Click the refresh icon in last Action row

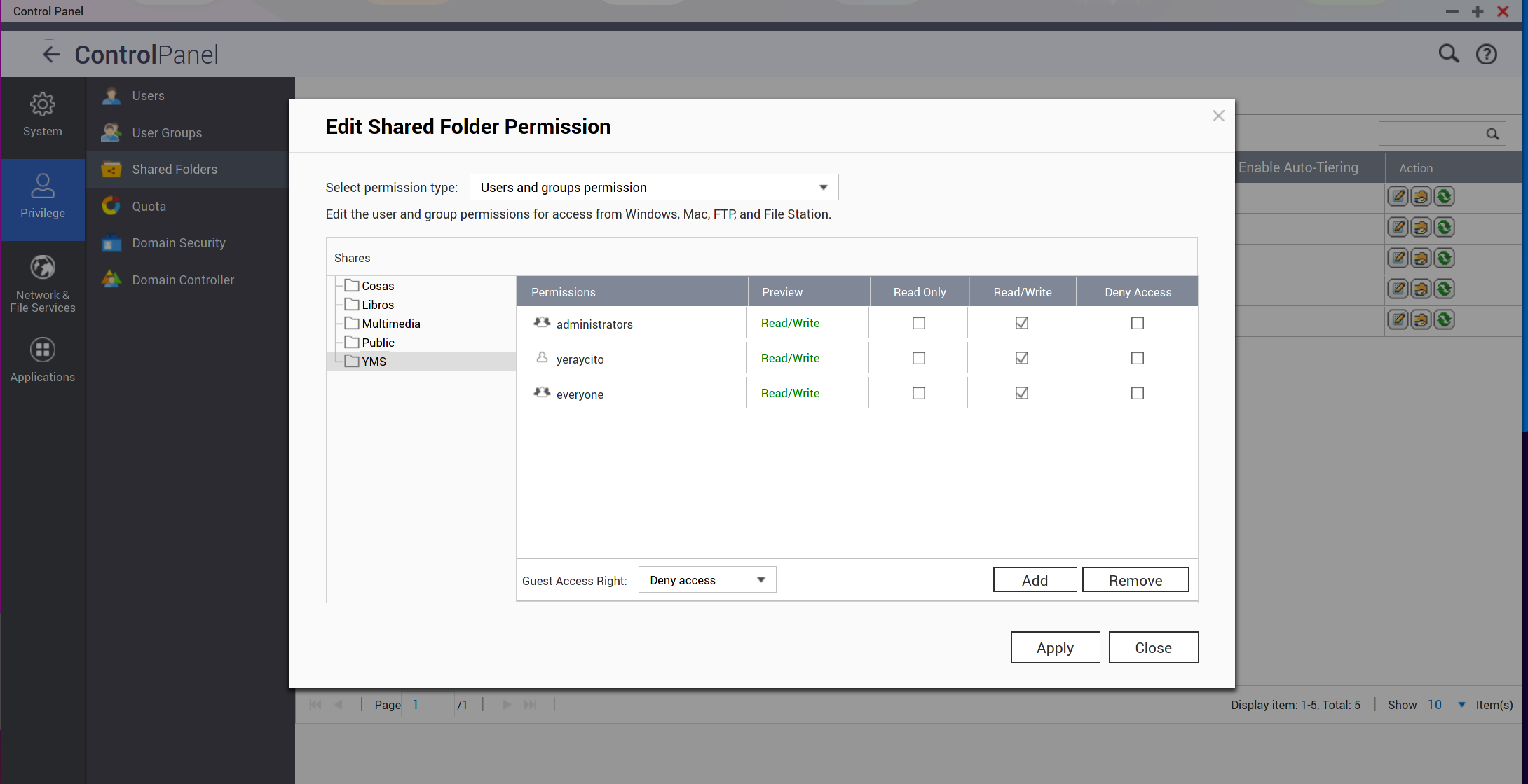[1444, 320]
